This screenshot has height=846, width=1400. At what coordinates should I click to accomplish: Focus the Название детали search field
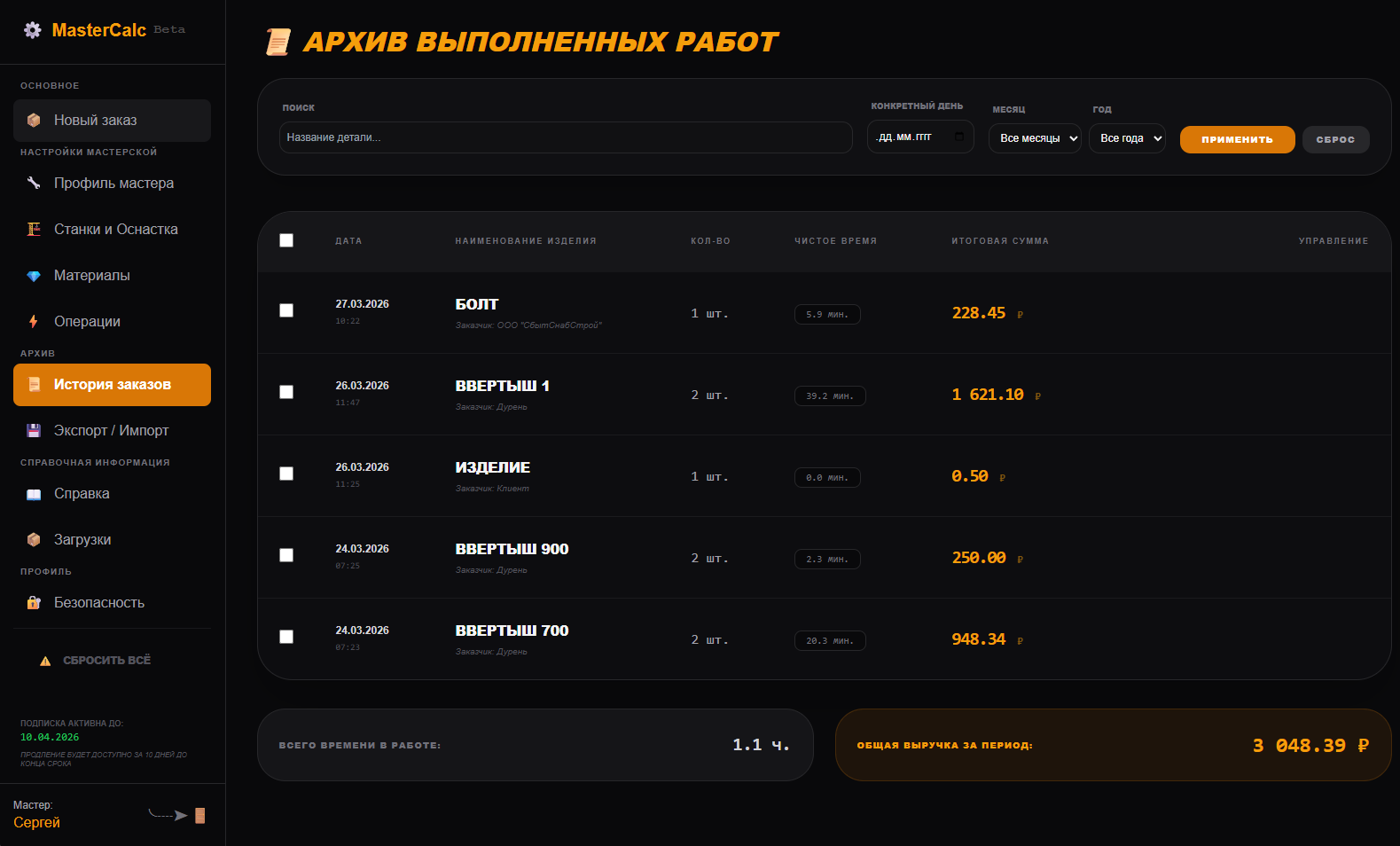(566, 137)
